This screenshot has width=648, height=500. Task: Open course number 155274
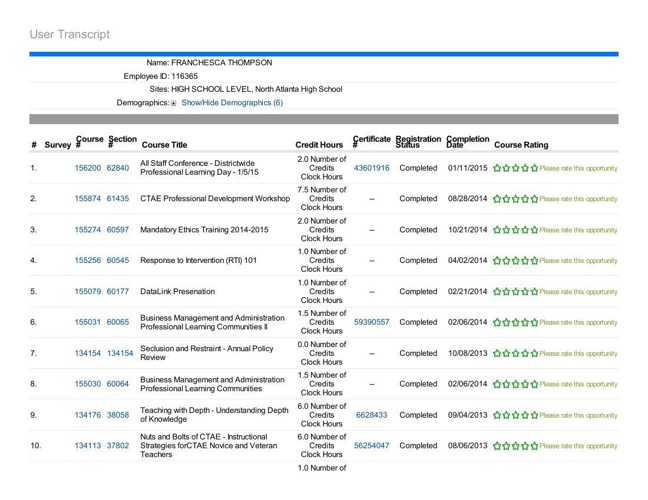88,229
